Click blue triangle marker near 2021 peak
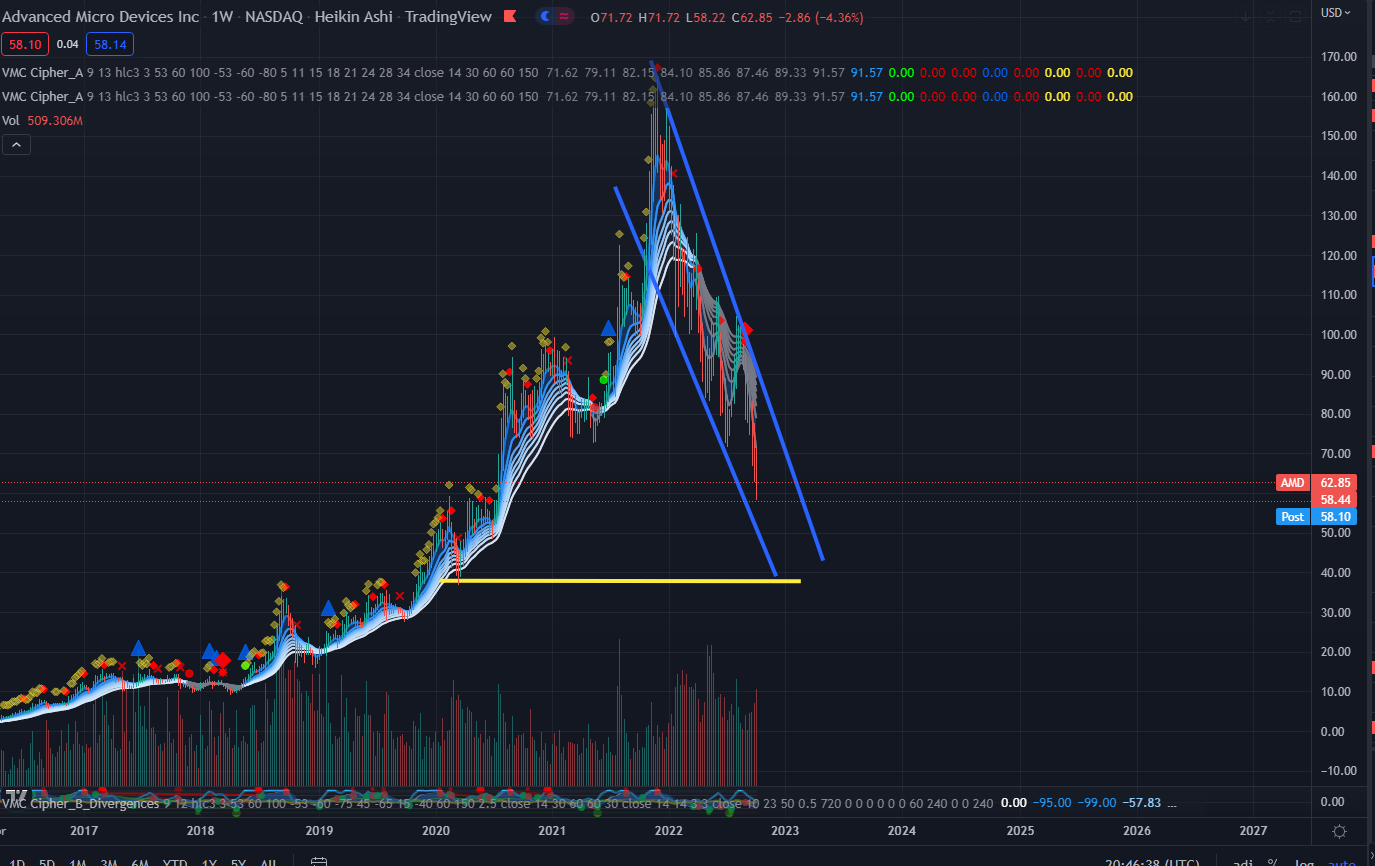 pos(607,328)
